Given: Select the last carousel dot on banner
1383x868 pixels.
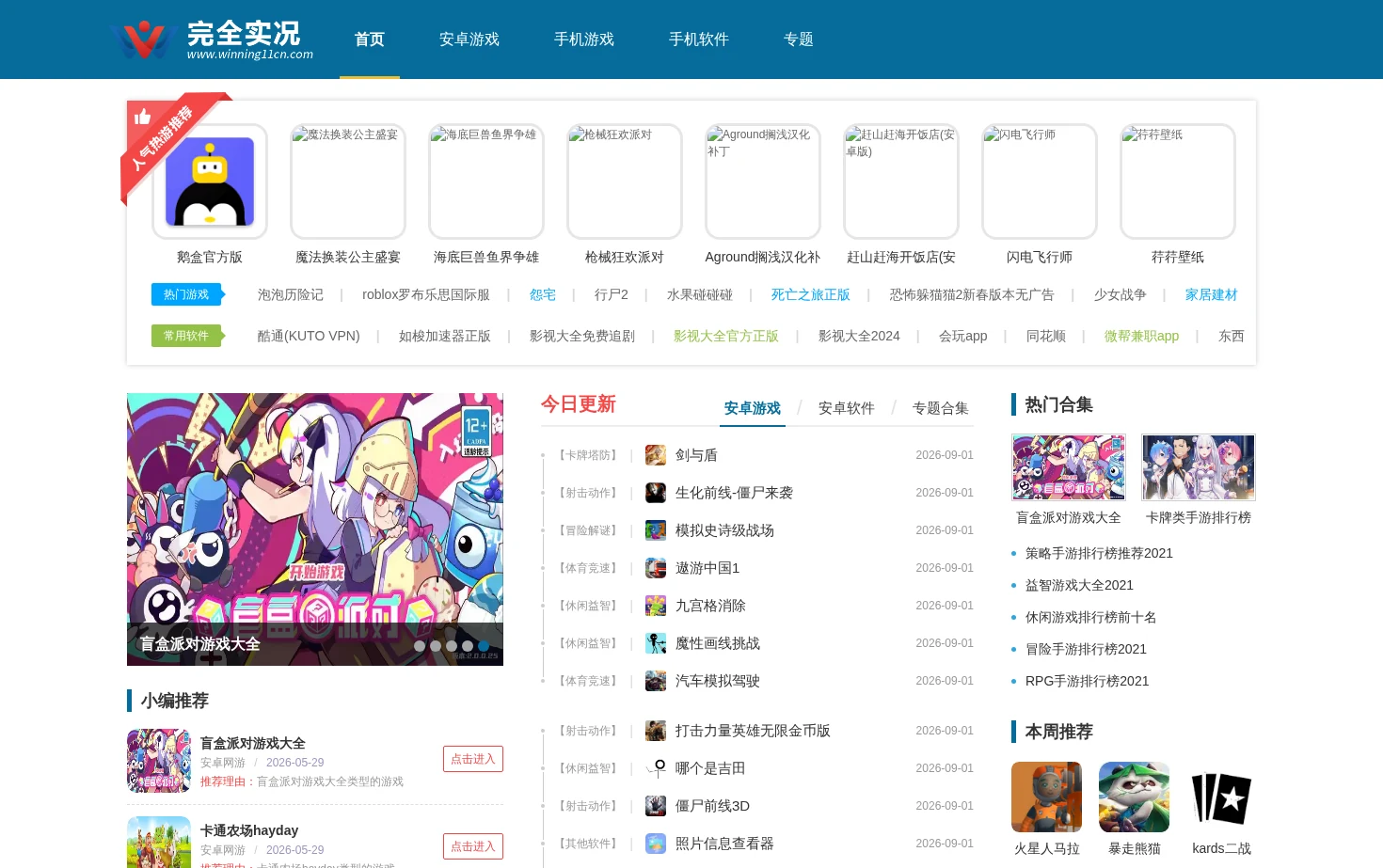Looking at the screenshot, I should [484, 646].
